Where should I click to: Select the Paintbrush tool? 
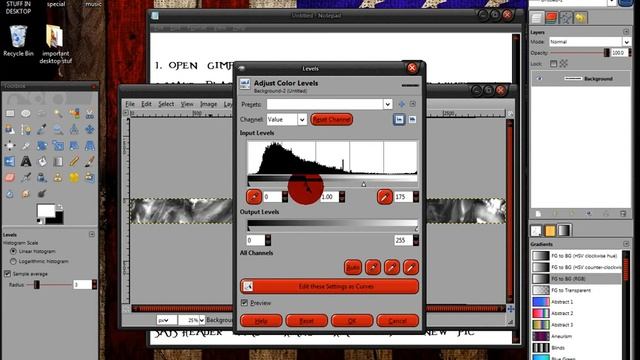pos(89,161)
